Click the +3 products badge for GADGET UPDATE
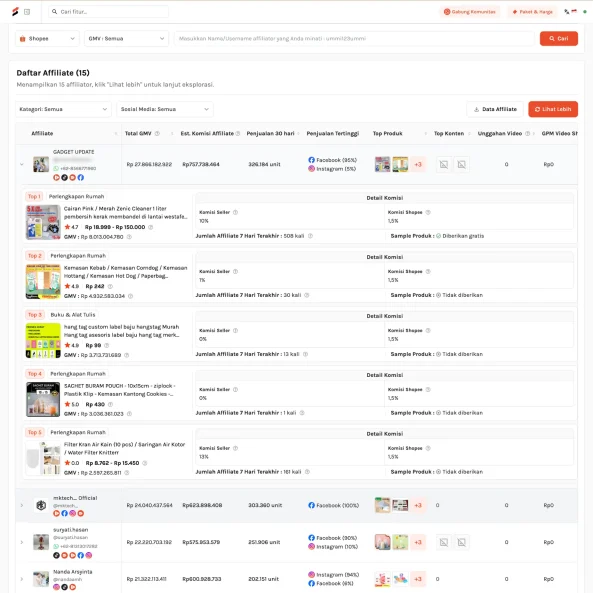 tap(418, 165)
